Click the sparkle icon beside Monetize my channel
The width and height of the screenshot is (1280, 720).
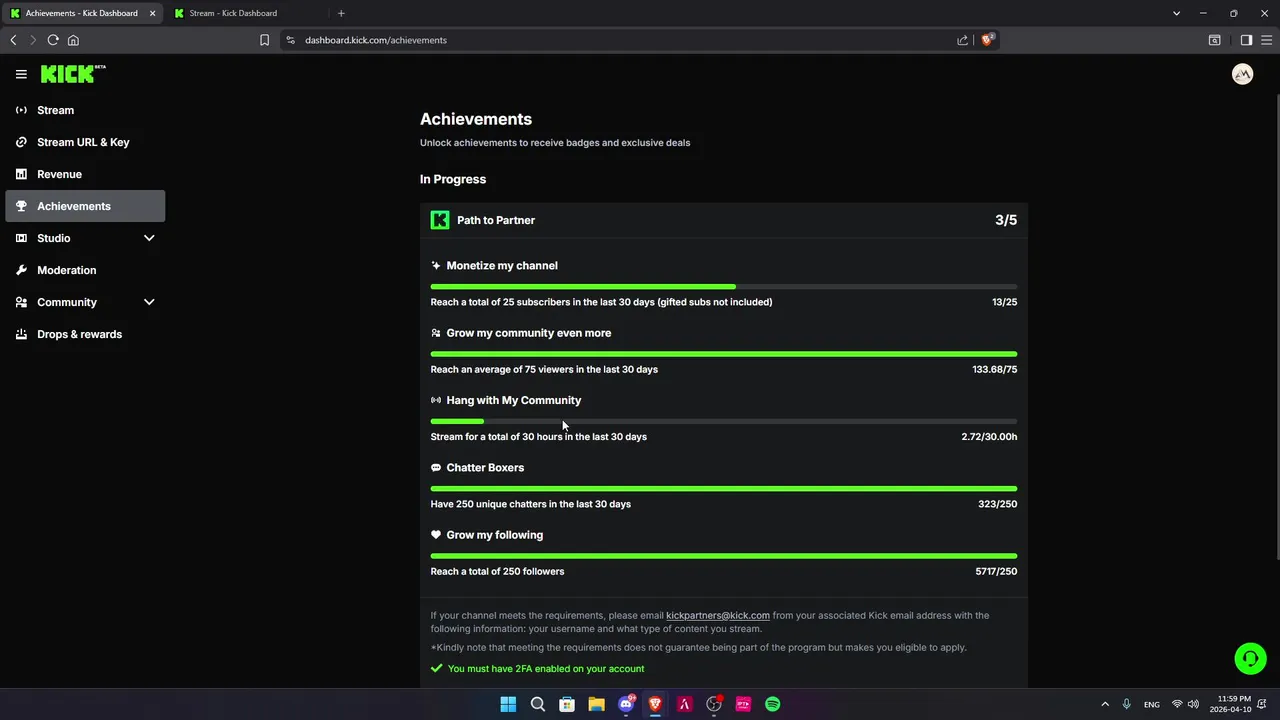click(x=436, y=266)
